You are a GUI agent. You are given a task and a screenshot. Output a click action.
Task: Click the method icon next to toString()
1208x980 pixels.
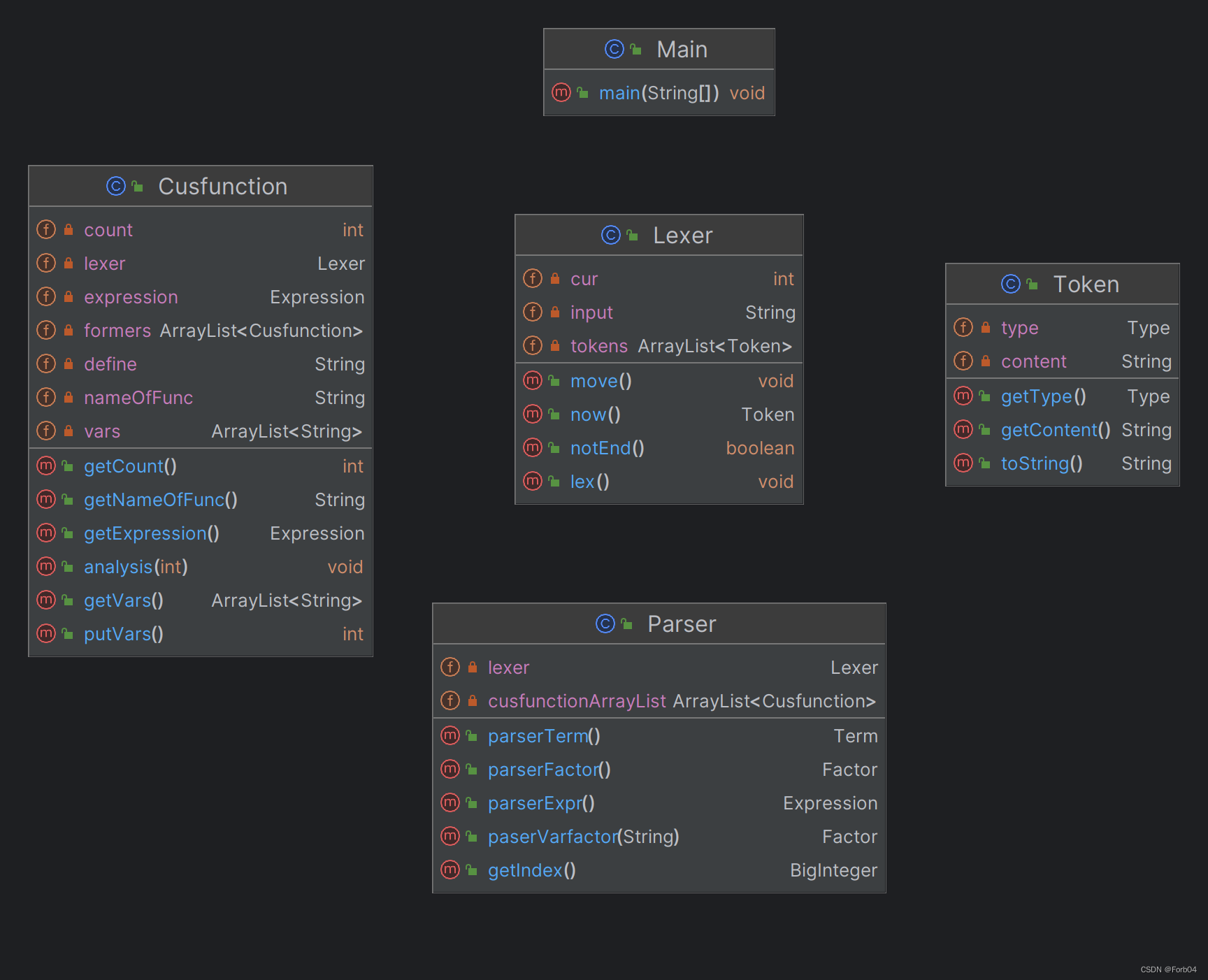tap(963, 463)
